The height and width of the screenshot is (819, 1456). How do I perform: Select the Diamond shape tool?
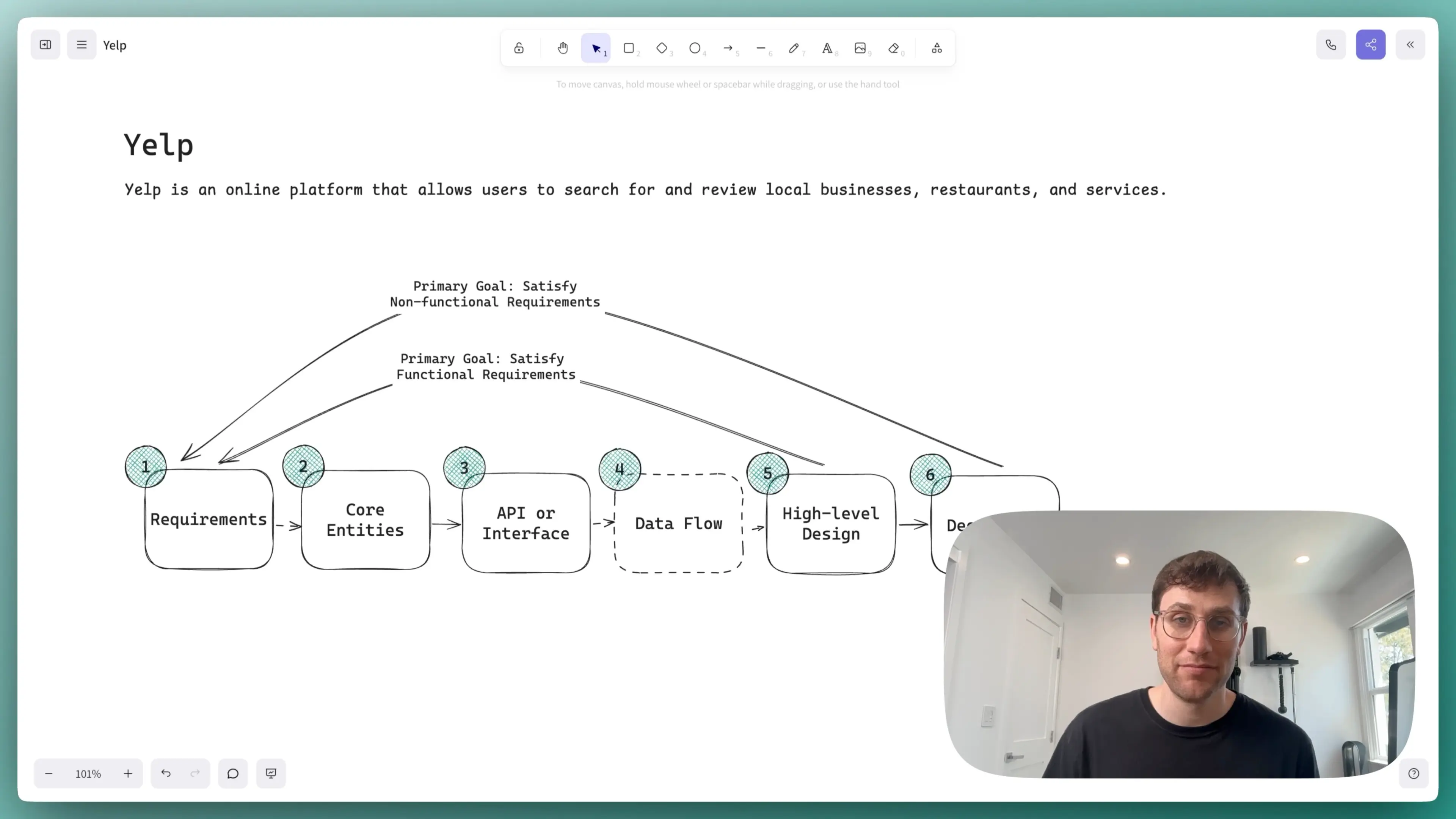pos(662,48)
